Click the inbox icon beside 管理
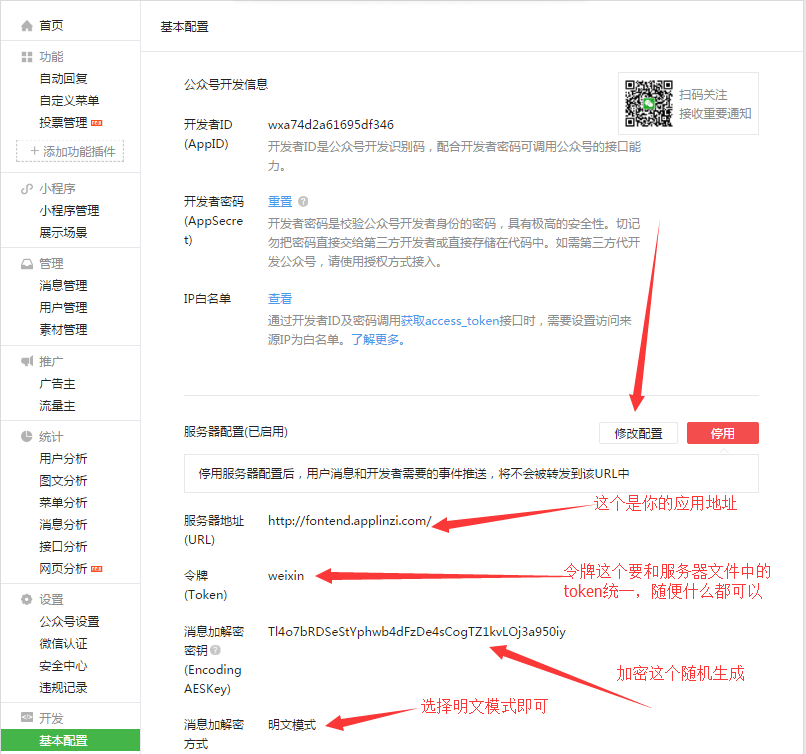Image resolution: width=806 pixels, height=754 pixels. tap(27, 264)
